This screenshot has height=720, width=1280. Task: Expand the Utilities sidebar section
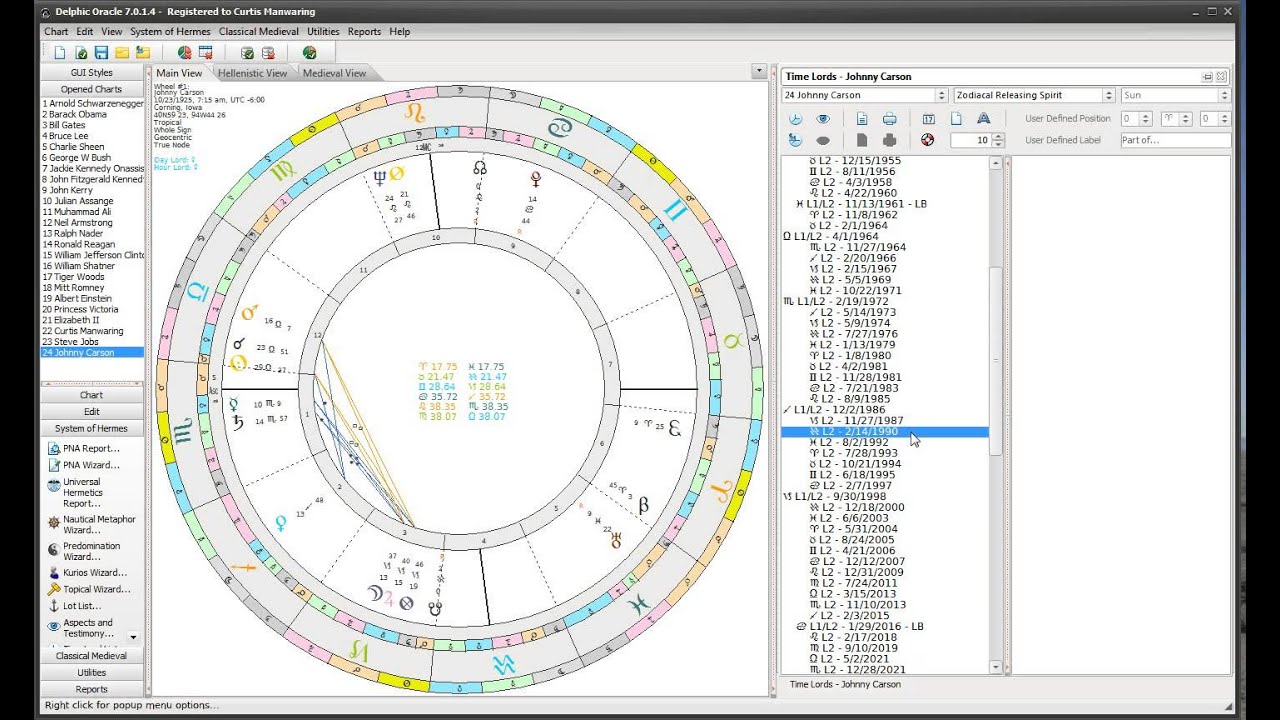[91, 673]
